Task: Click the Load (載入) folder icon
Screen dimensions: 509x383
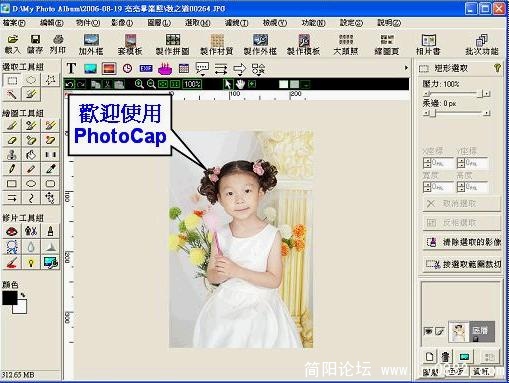Action: click(12, 44)
